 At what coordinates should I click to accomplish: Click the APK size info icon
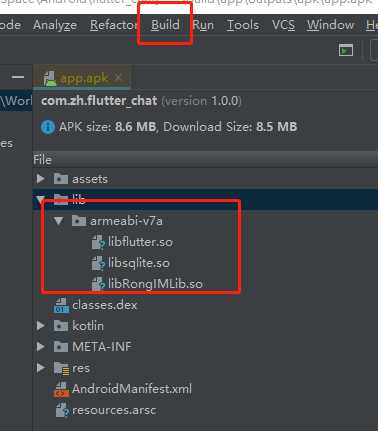click(x=48, y=127)
